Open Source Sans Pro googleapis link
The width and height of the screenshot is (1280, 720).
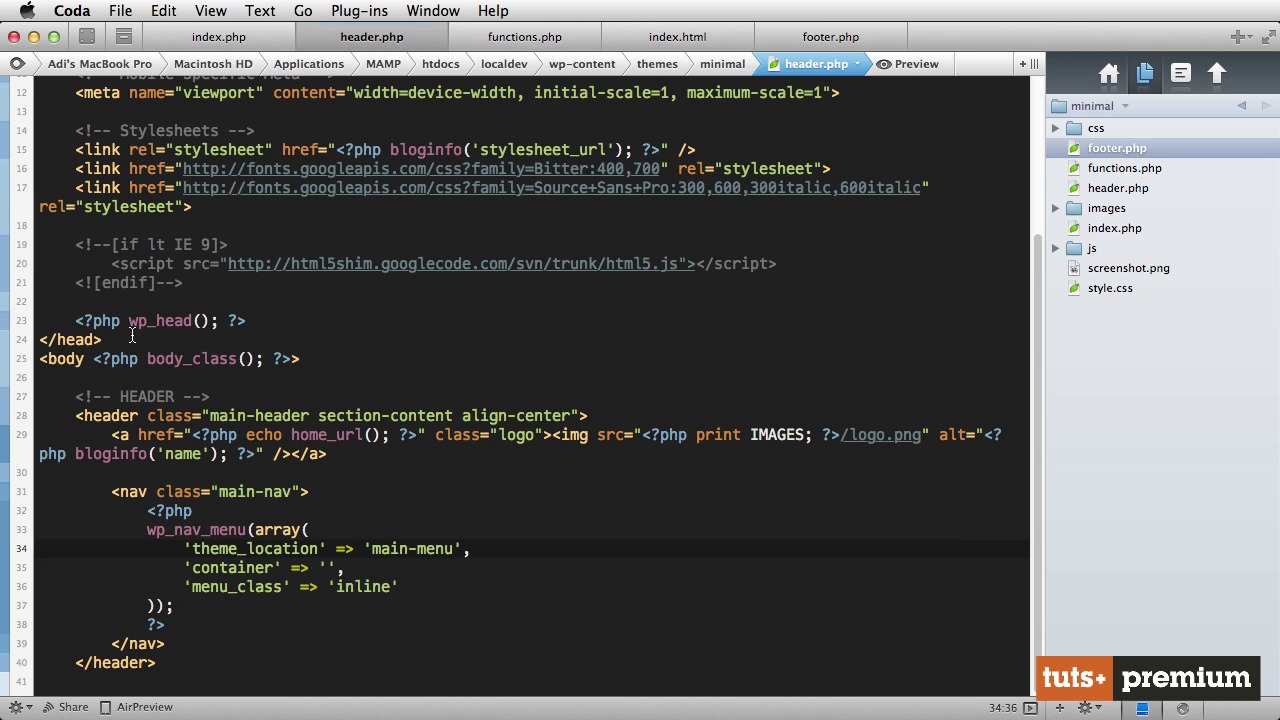551,188
